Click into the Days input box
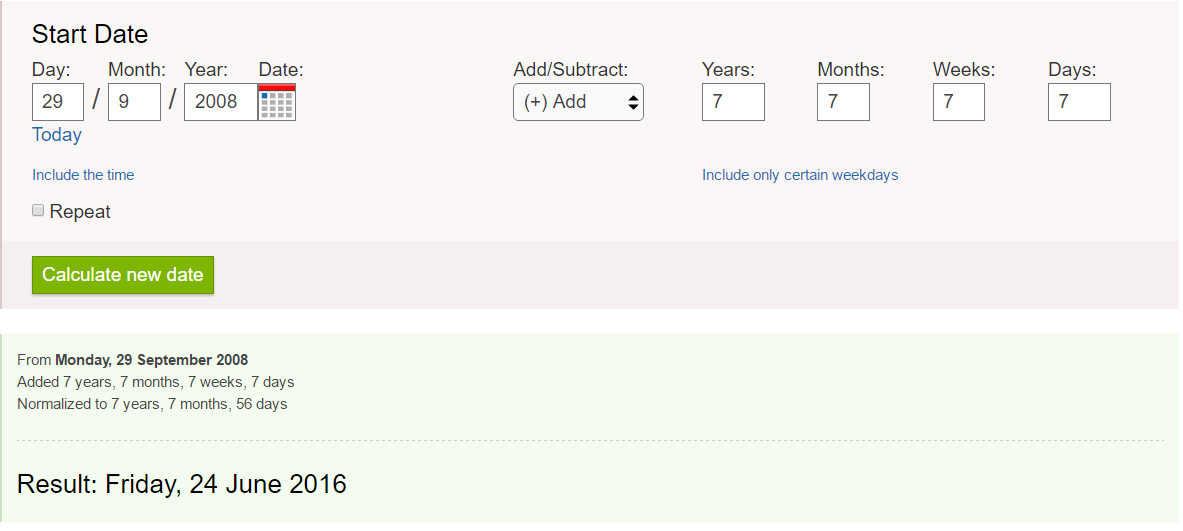1183x531 pixels. [1079, 102]
